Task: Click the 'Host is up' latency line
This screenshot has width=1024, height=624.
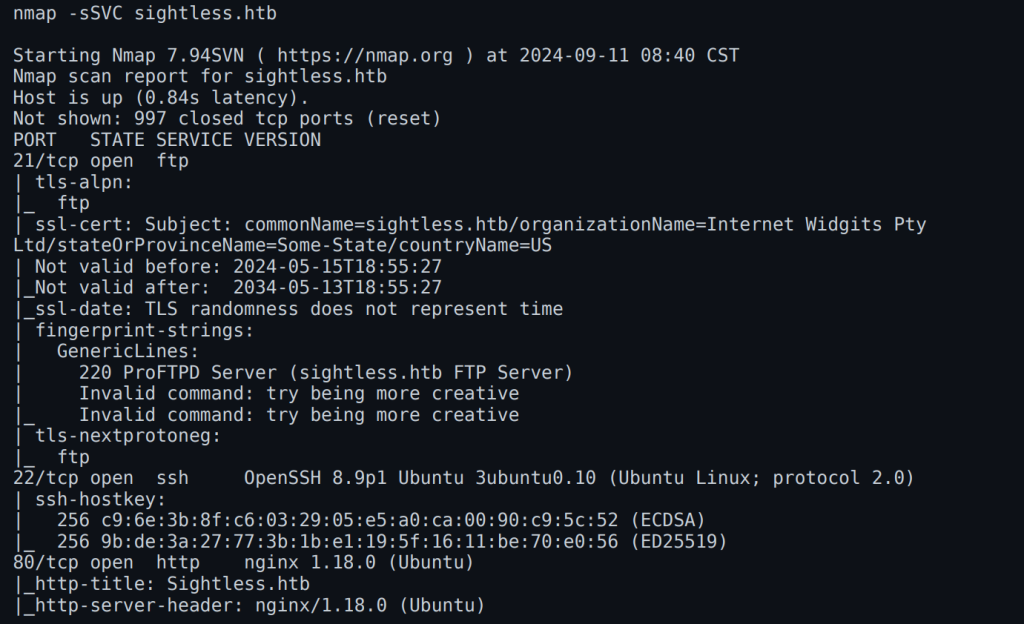Action: coord(160,97)
